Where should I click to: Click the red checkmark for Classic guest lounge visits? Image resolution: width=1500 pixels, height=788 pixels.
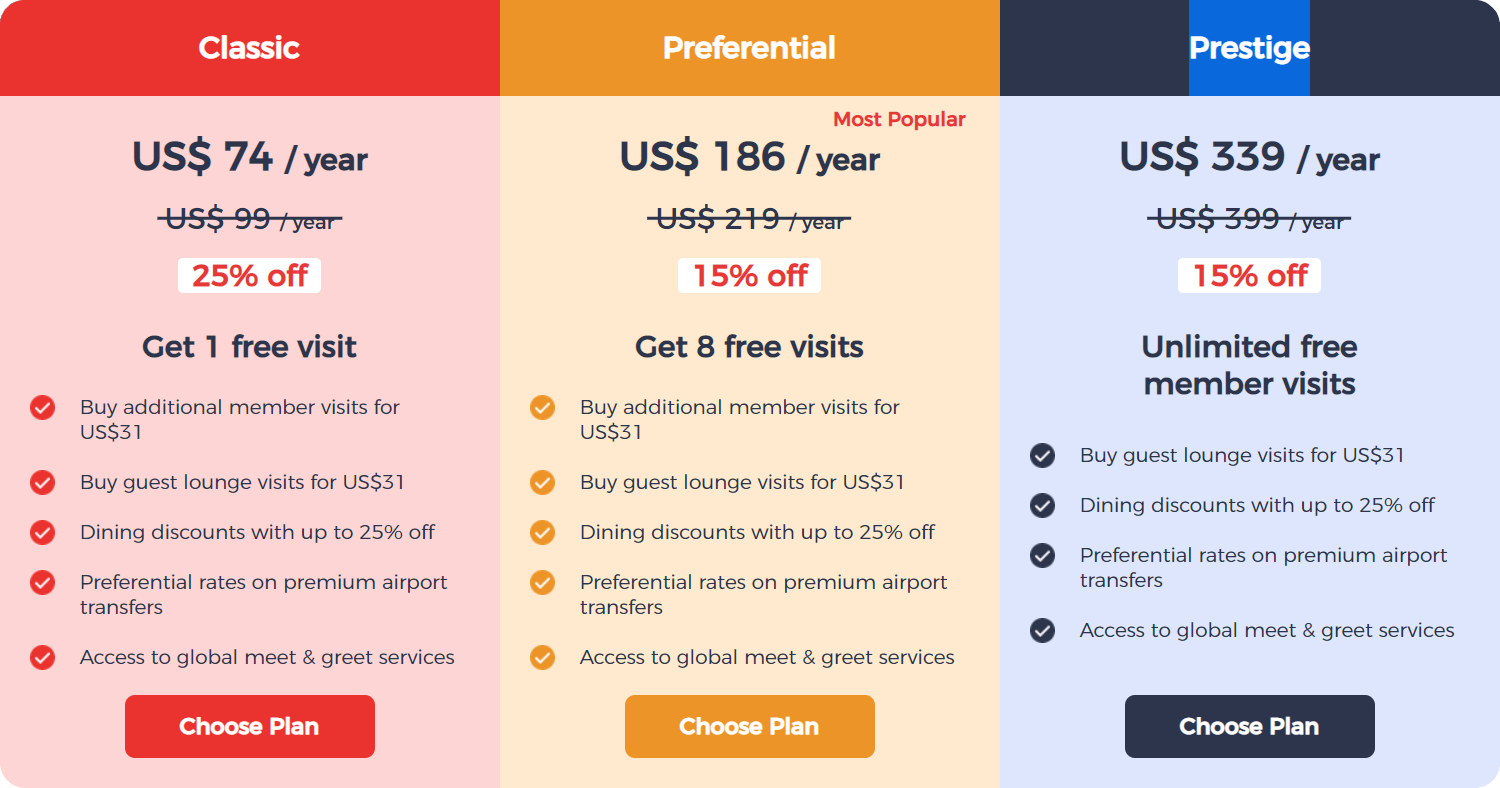(42, 482)
